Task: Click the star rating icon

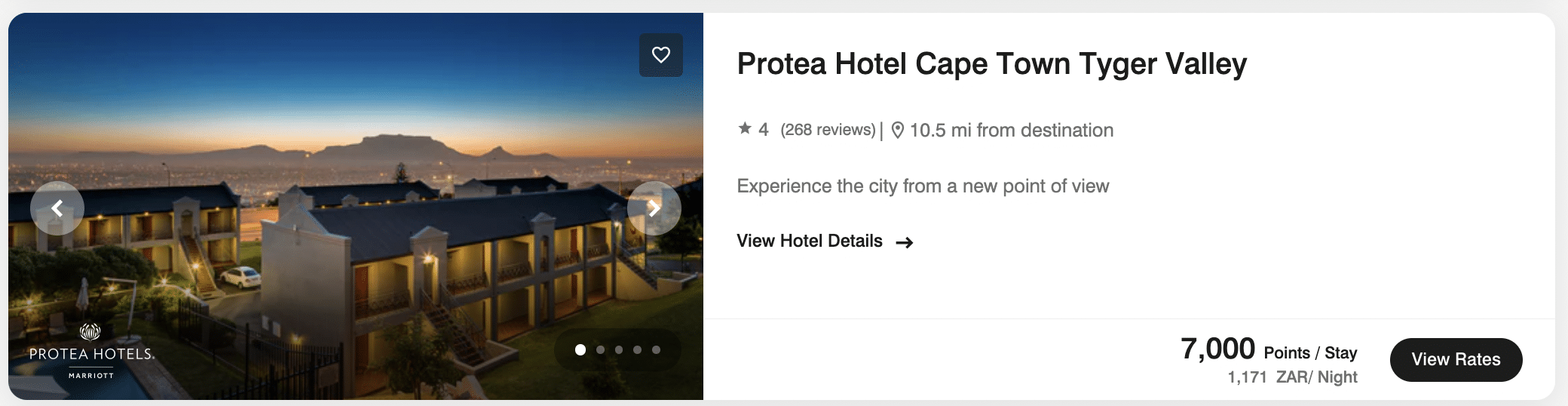Action: (x=745, y=129)
